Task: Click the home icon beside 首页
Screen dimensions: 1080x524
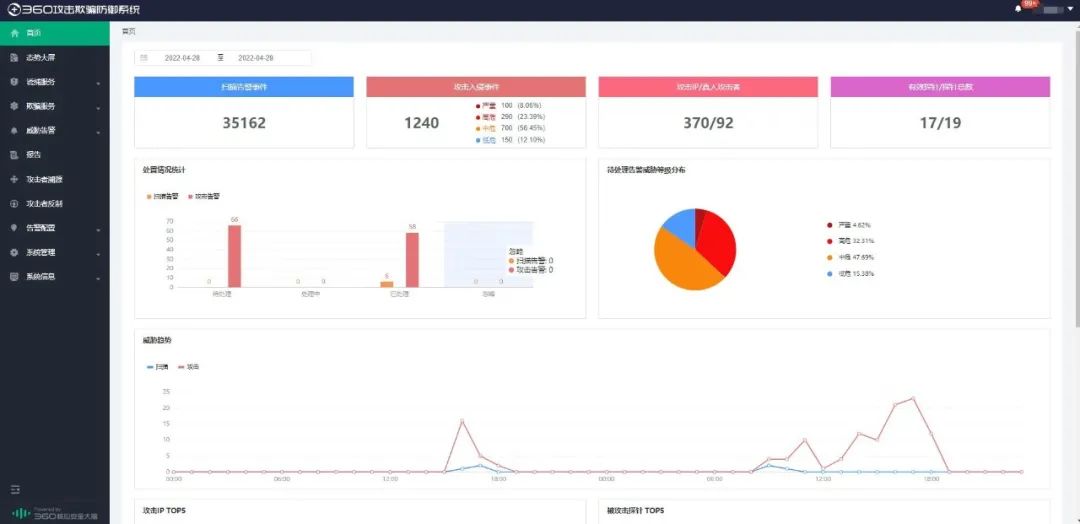Action: 14,33
